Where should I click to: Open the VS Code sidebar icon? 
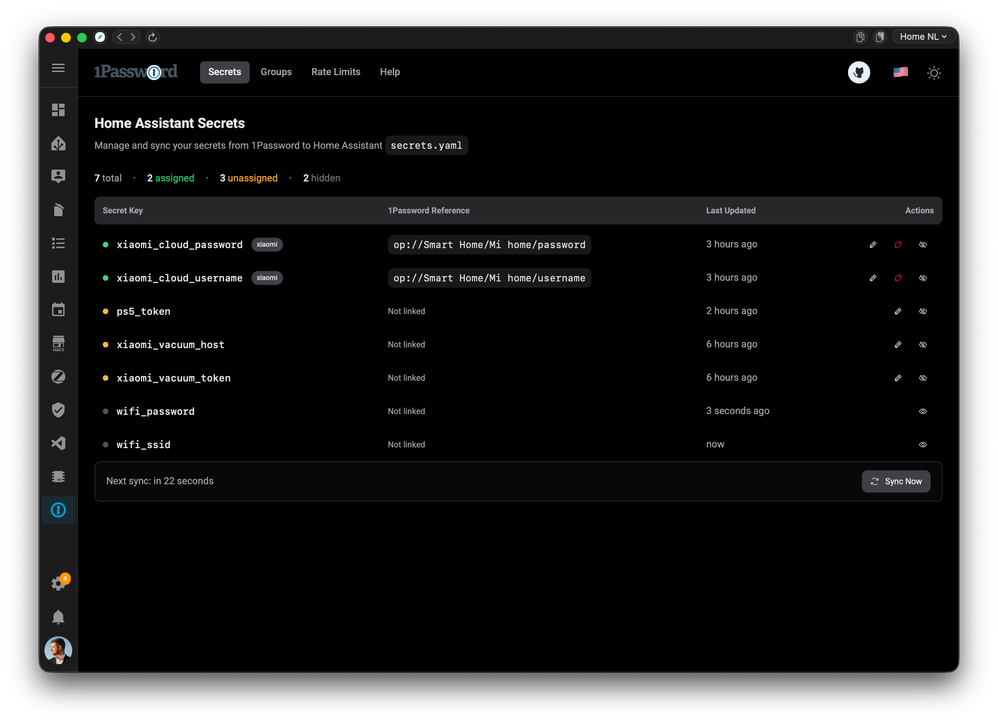tap(58, 443)
